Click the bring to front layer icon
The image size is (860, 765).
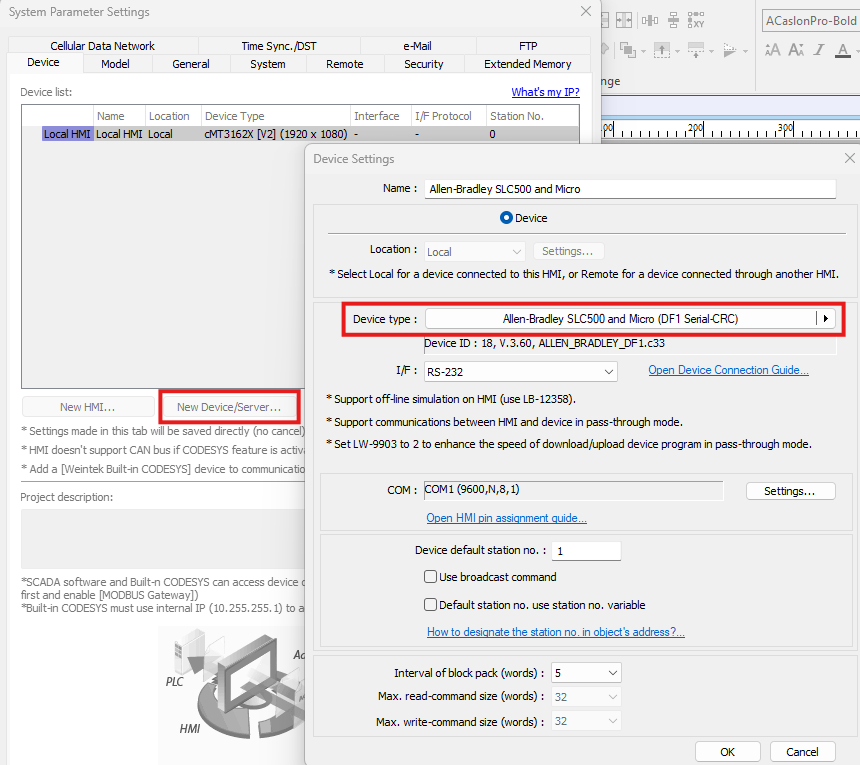[661, 50]
